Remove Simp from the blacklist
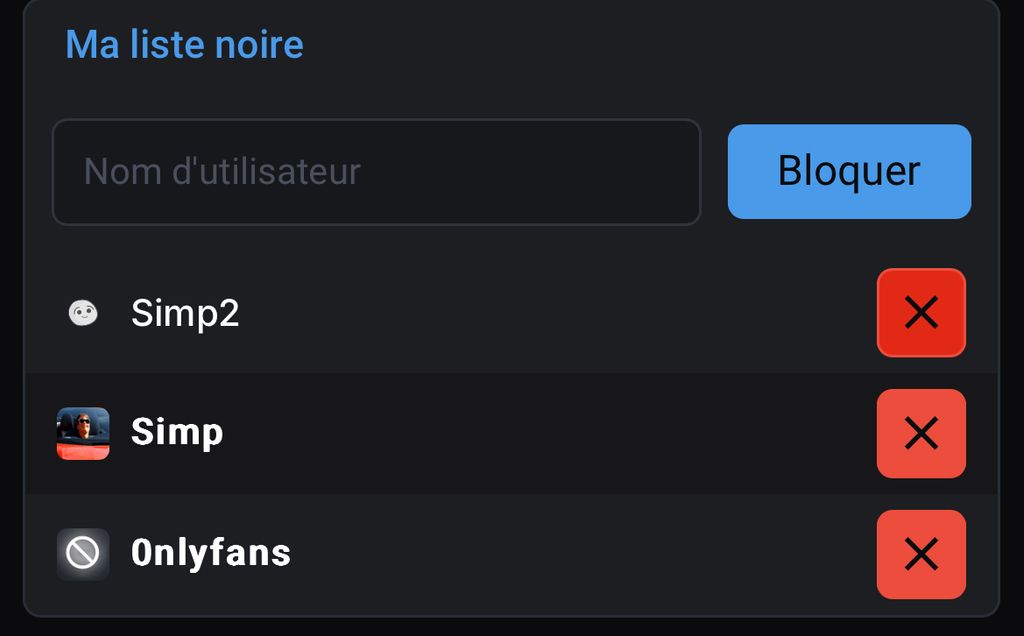 [x=921, y=434]
